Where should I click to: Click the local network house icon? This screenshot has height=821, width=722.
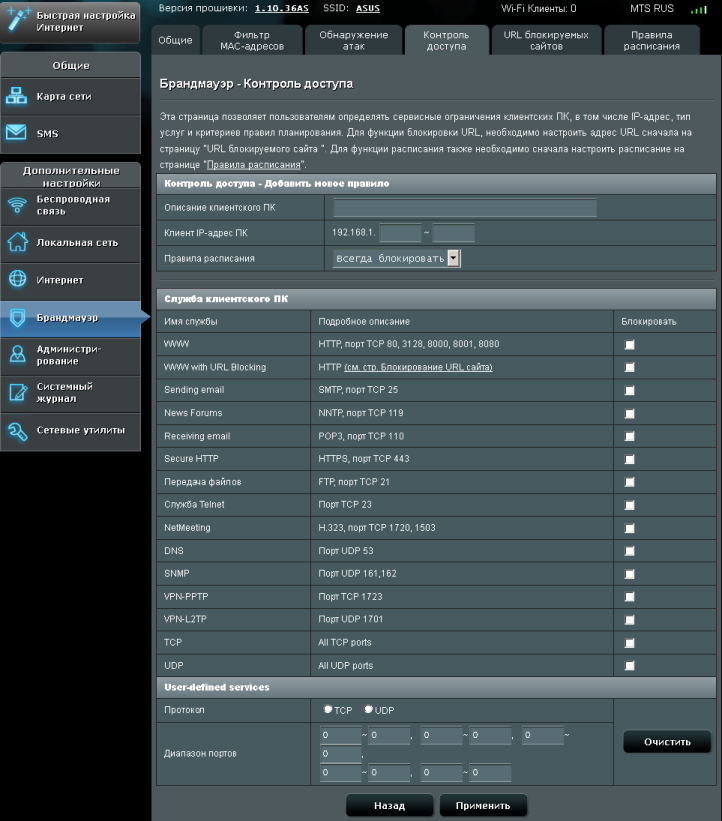17,242
